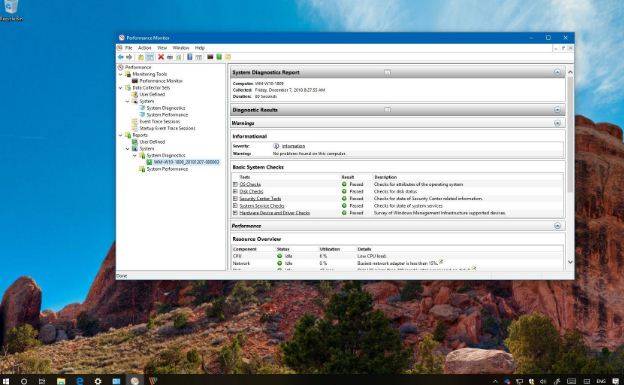Open Settings gear on the taskbar
624x385 pixels.
(x=98, y=381)
